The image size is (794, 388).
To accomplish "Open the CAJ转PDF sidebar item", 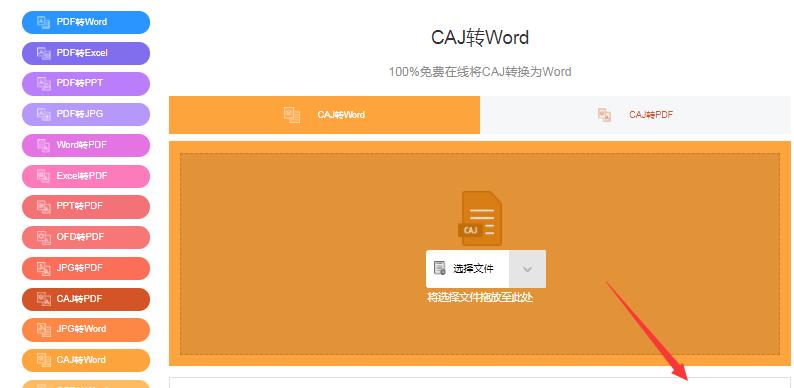I will tap(86, 299).
